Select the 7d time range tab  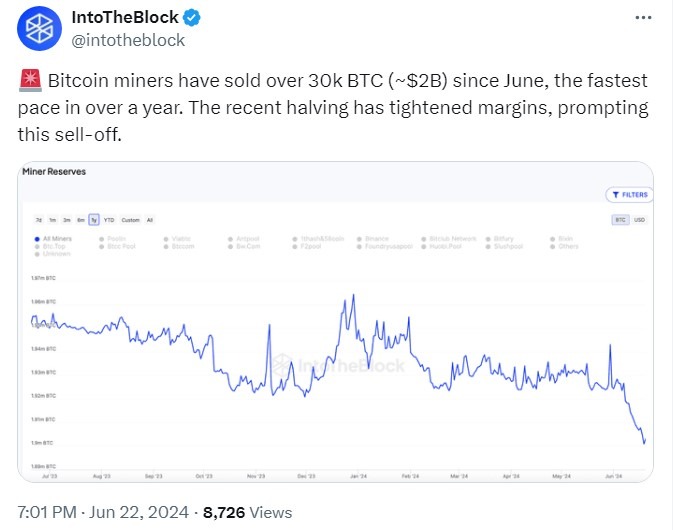tap(39, 219)
